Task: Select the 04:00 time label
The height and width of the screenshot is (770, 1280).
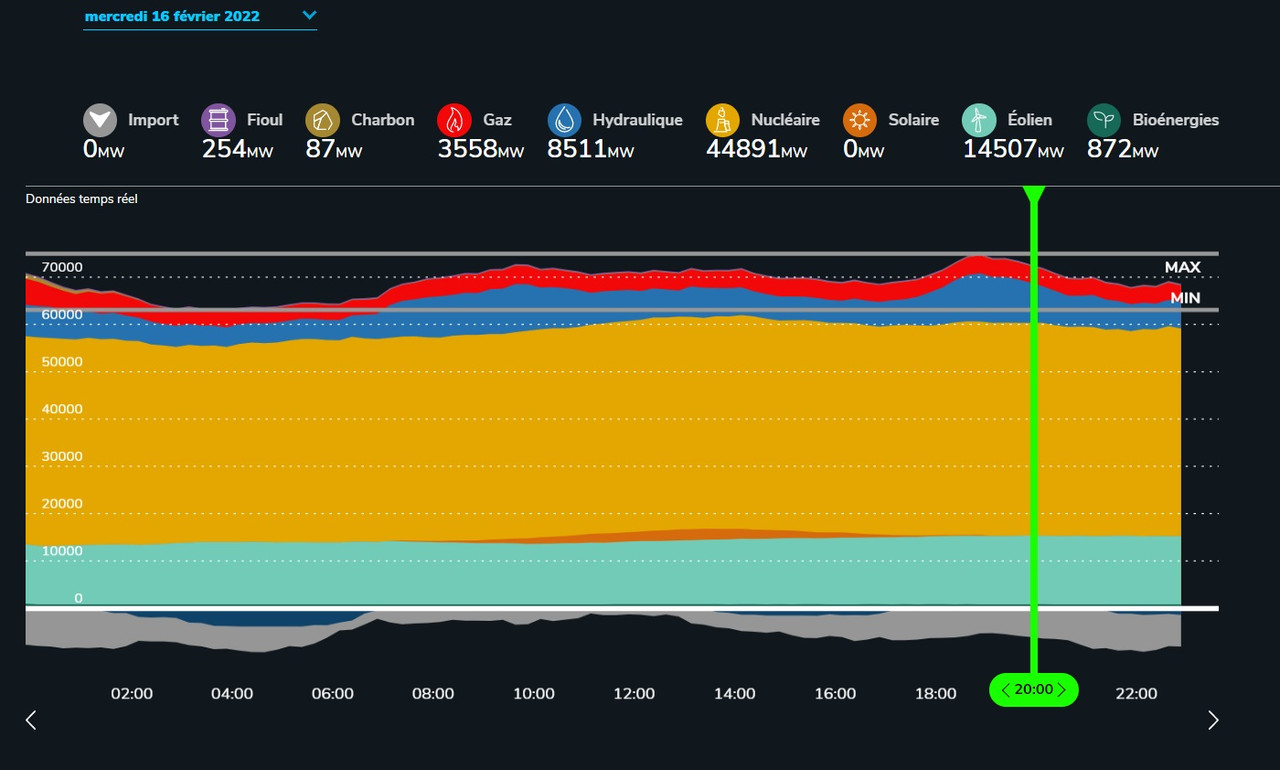Action: tap(232, 693)
